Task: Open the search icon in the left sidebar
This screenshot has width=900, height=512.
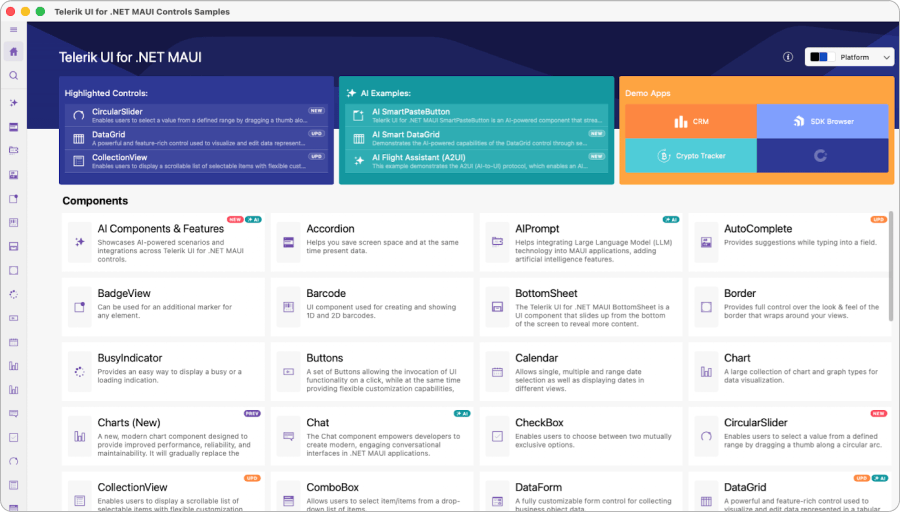Action: coord(14,76)
